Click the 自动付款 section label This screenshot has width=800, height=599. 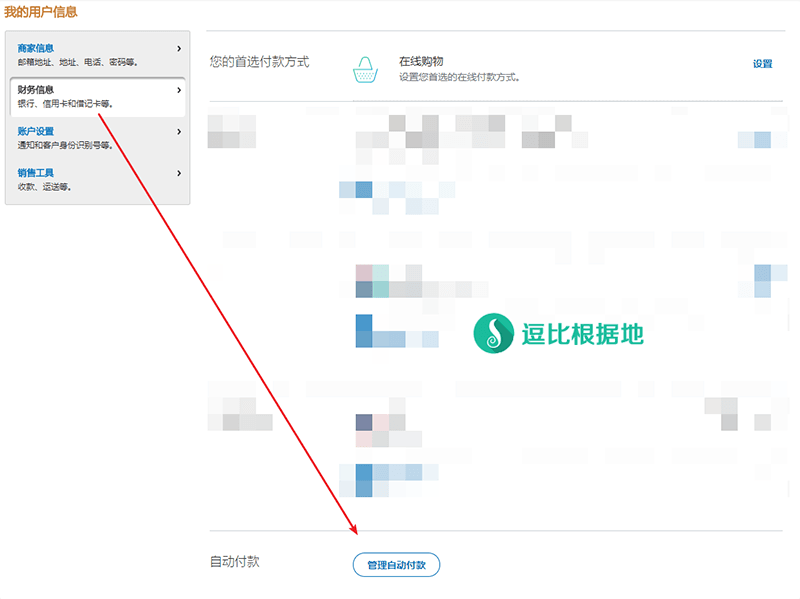coord(234,562)
